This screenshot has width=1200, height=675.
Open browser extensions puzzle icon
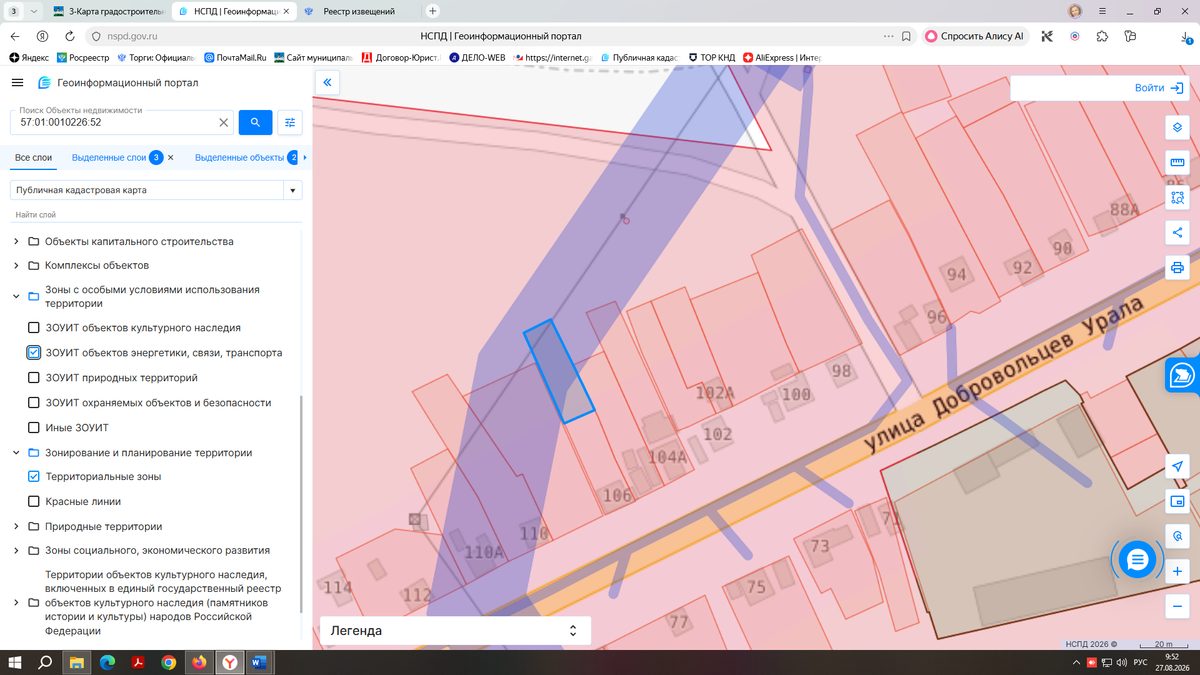pyautogui.click(x=1102, y=36)
